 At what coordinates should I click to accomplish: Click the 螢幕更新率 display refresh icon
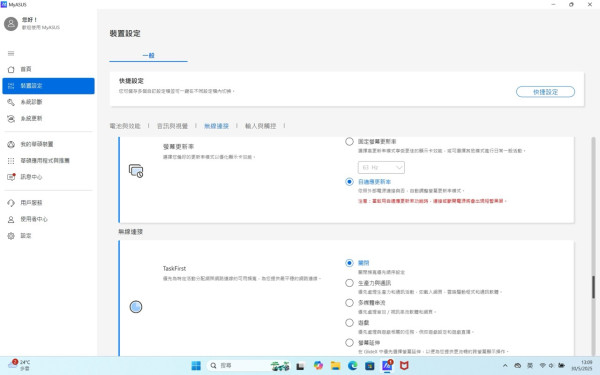pyautogui.click(x=136, y=171)
